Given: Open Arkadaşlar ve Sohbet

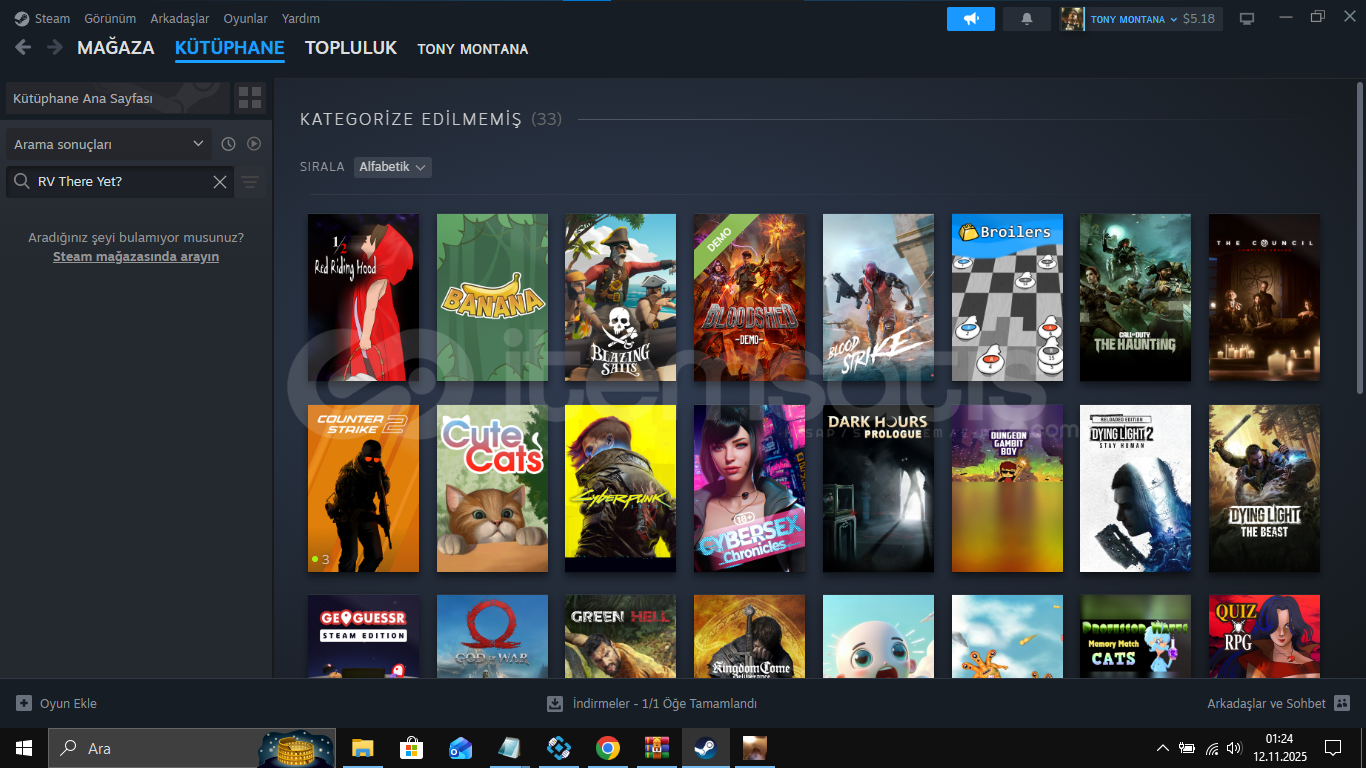Looking at the screenshot, I should [1267, 704].
